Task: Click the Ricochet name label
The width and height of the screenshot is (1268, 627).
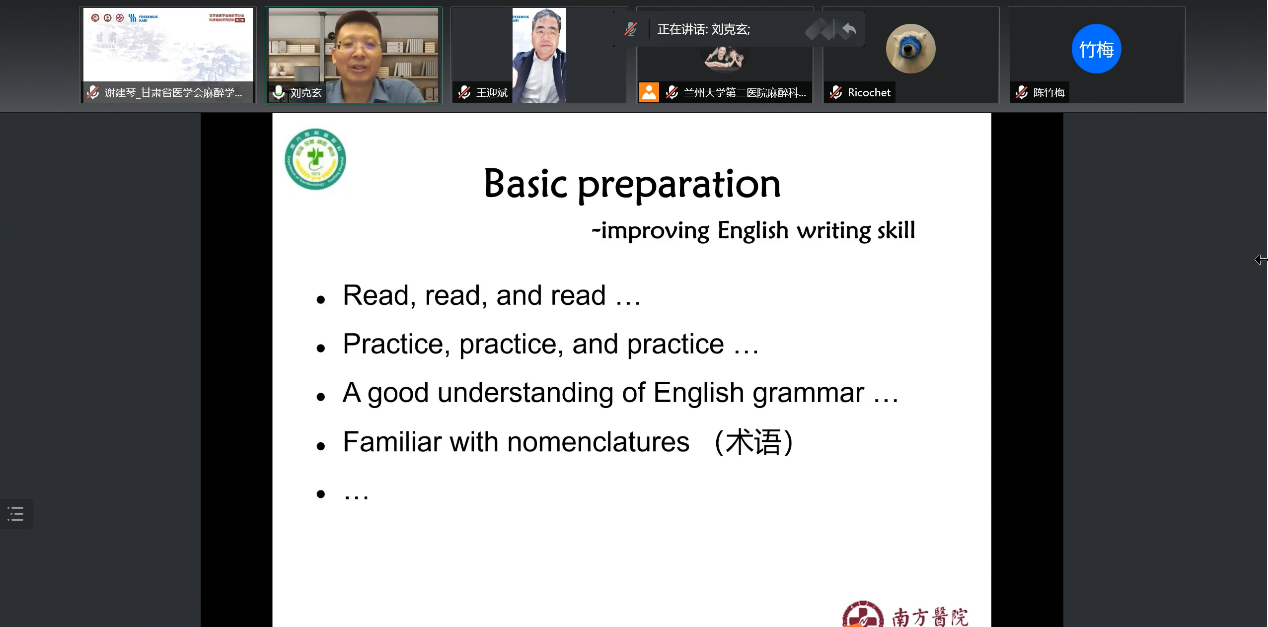Action: (x=868, y=92)
